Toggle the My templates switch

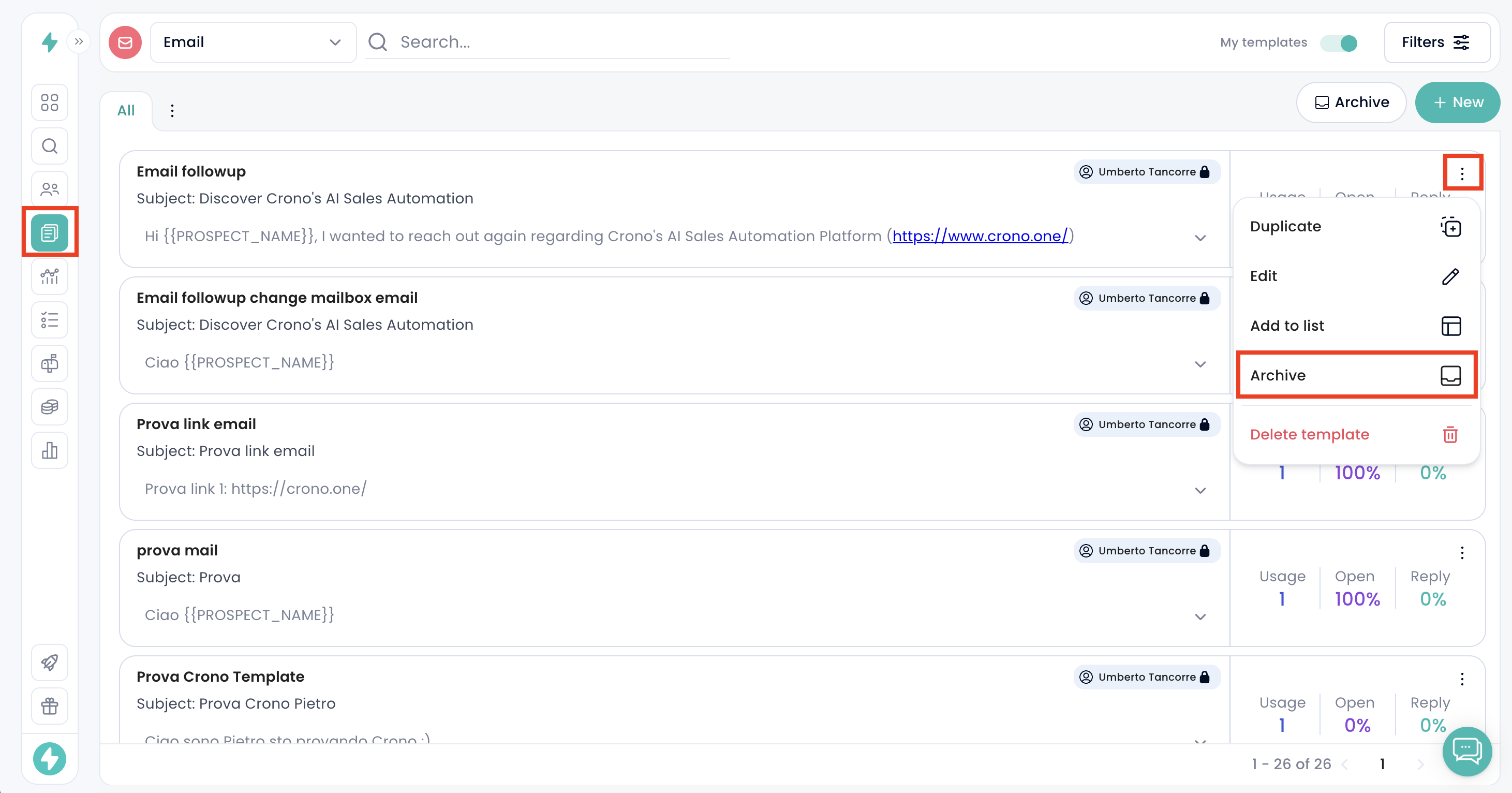pos(1339,43)
